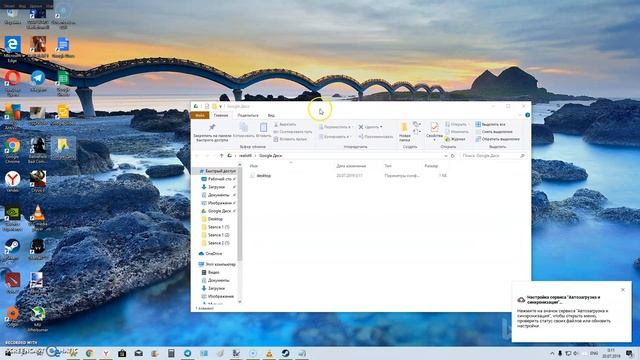The width and height of the screenshot is (640, 360).
Task: Open Steam from the desktop
Action: coord(12,250)
